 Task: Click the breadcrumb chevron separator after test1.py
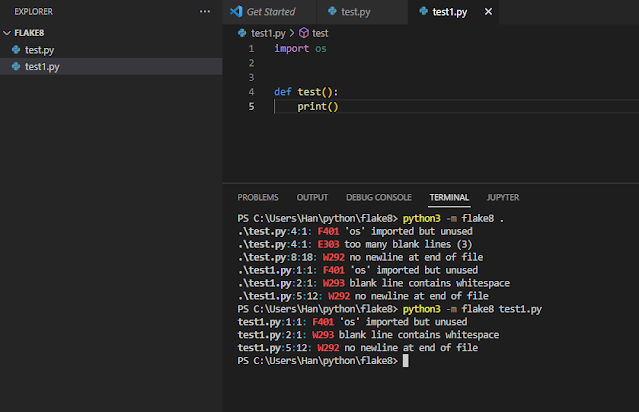(x=292, y=33)
